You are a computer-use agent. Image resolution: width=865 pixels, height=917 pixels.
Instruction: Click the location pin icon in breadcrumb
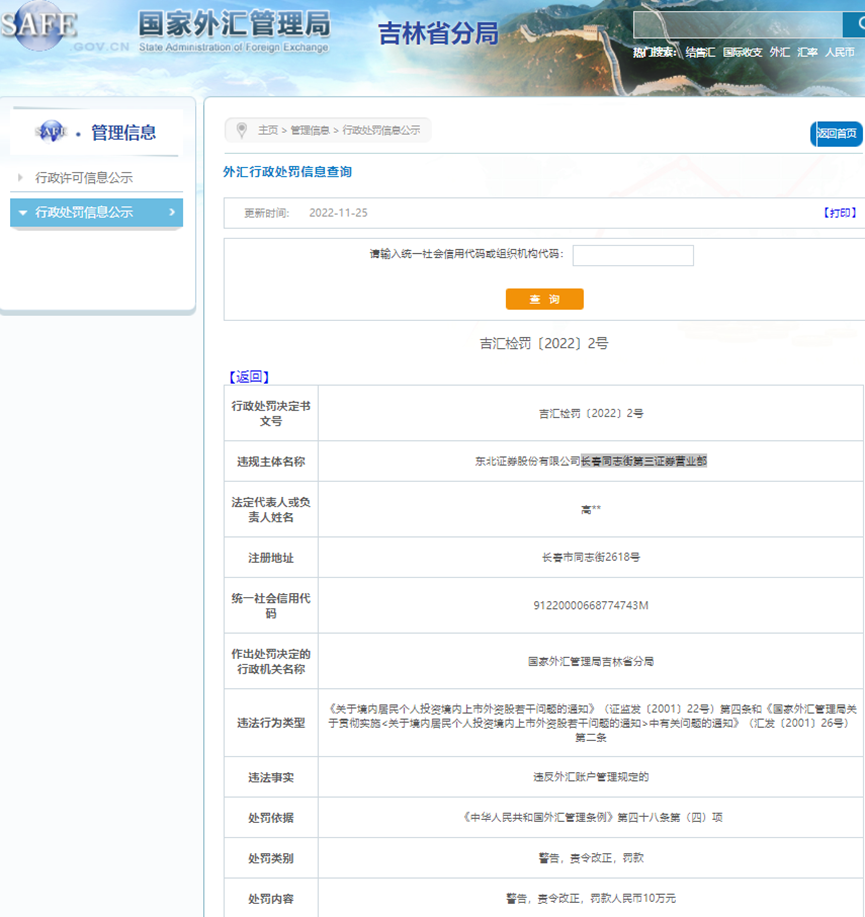click(241, 130)
